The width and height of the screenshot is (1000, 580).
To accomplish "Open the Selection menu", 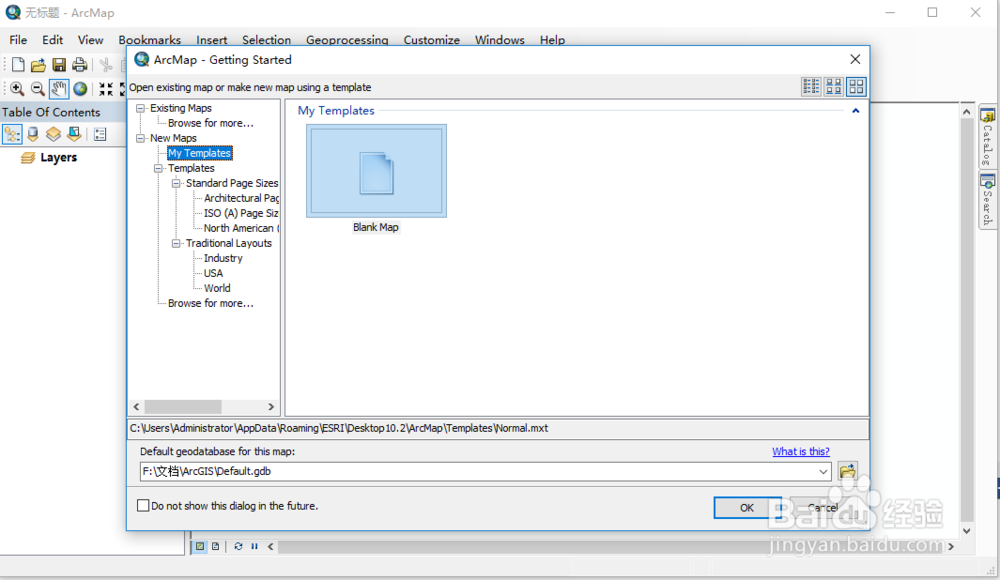I will (267, 40).
